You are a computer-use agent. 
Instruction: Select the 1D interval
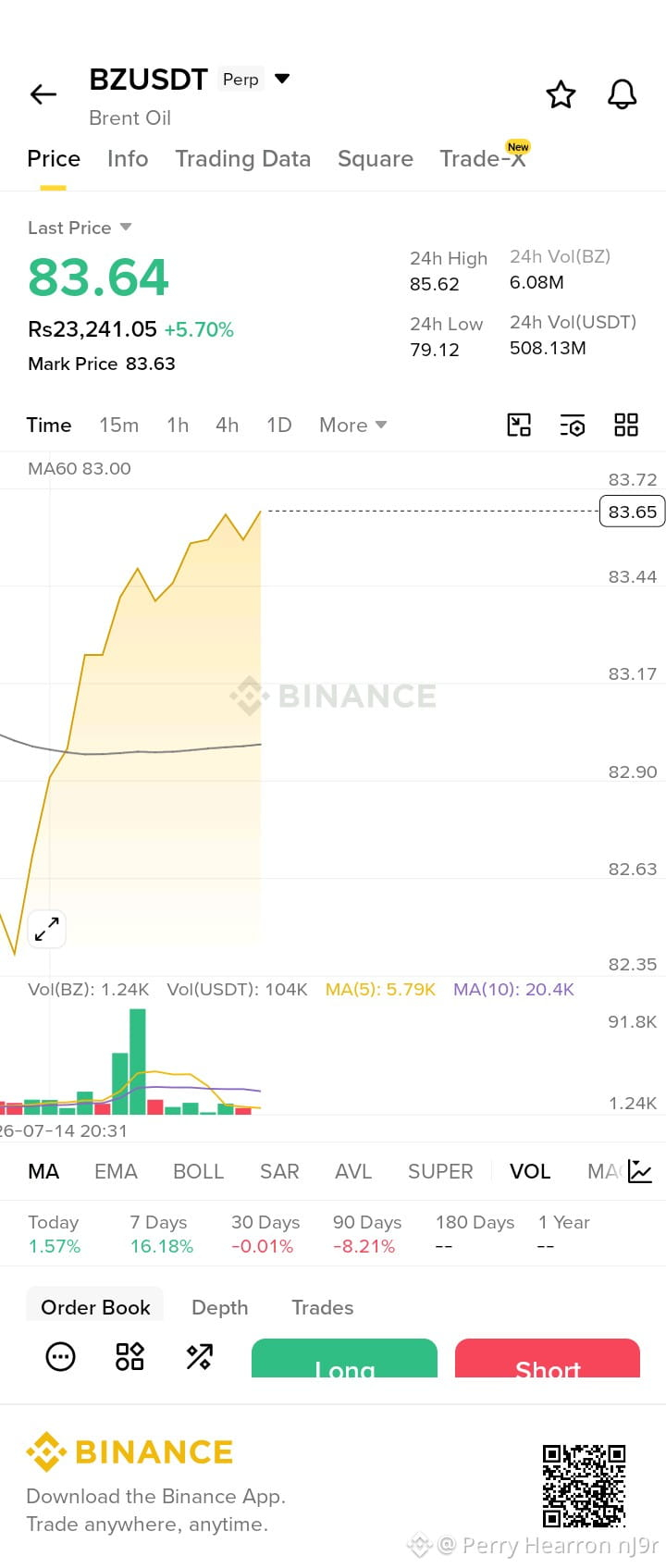click(279, 425)
